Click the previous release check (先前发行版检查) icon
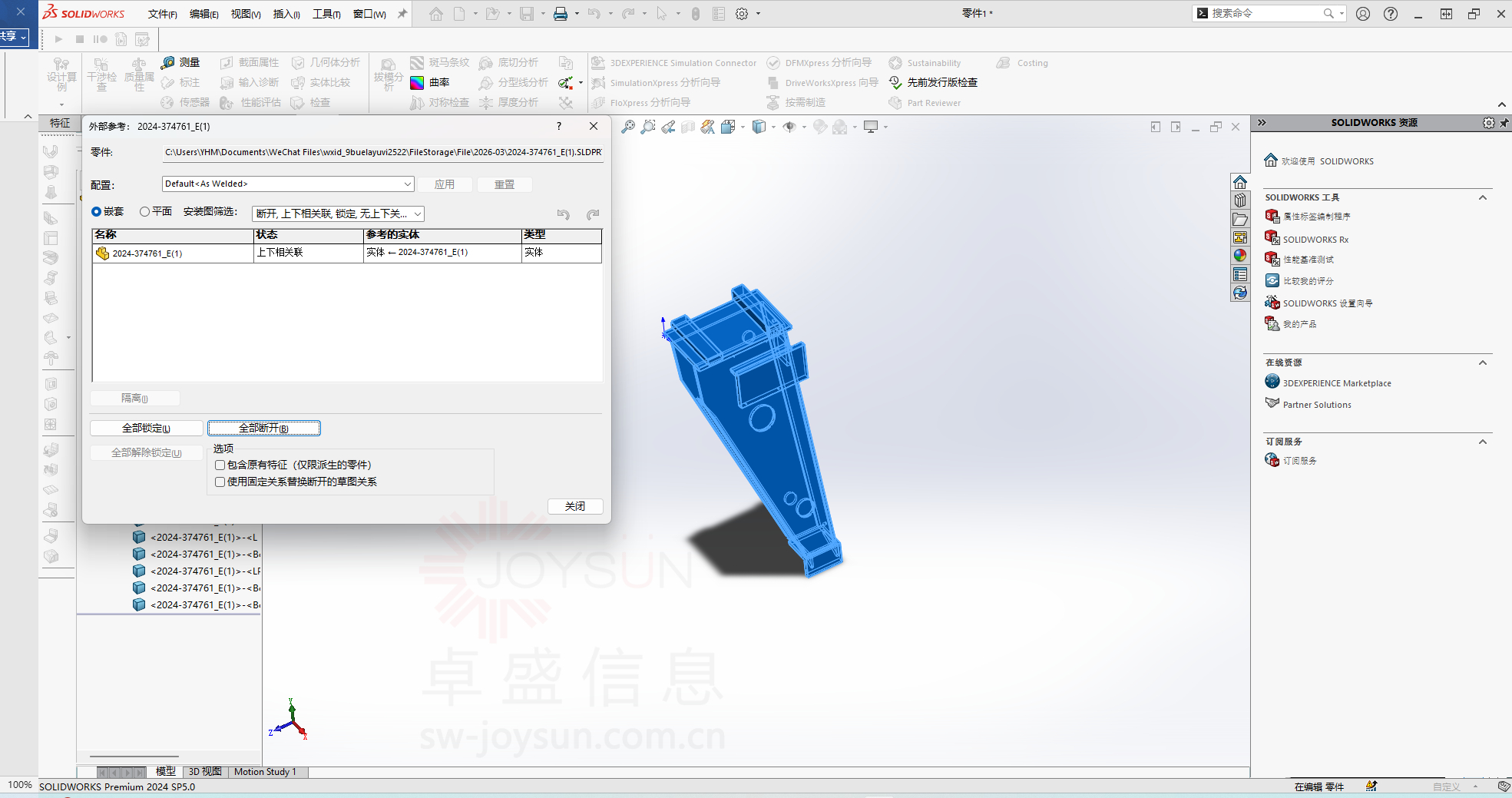This screenshot has height=798, width=1512. [x=895, y=83]
